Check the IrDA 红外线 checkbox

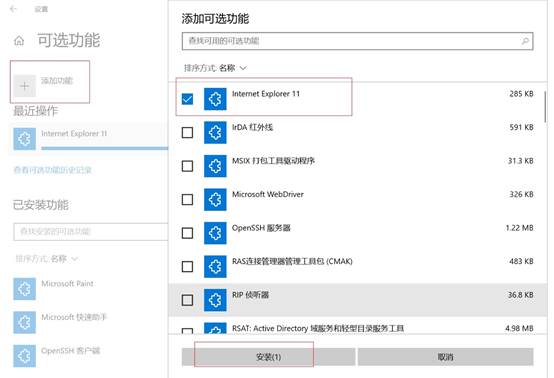(x=187, y=132)
